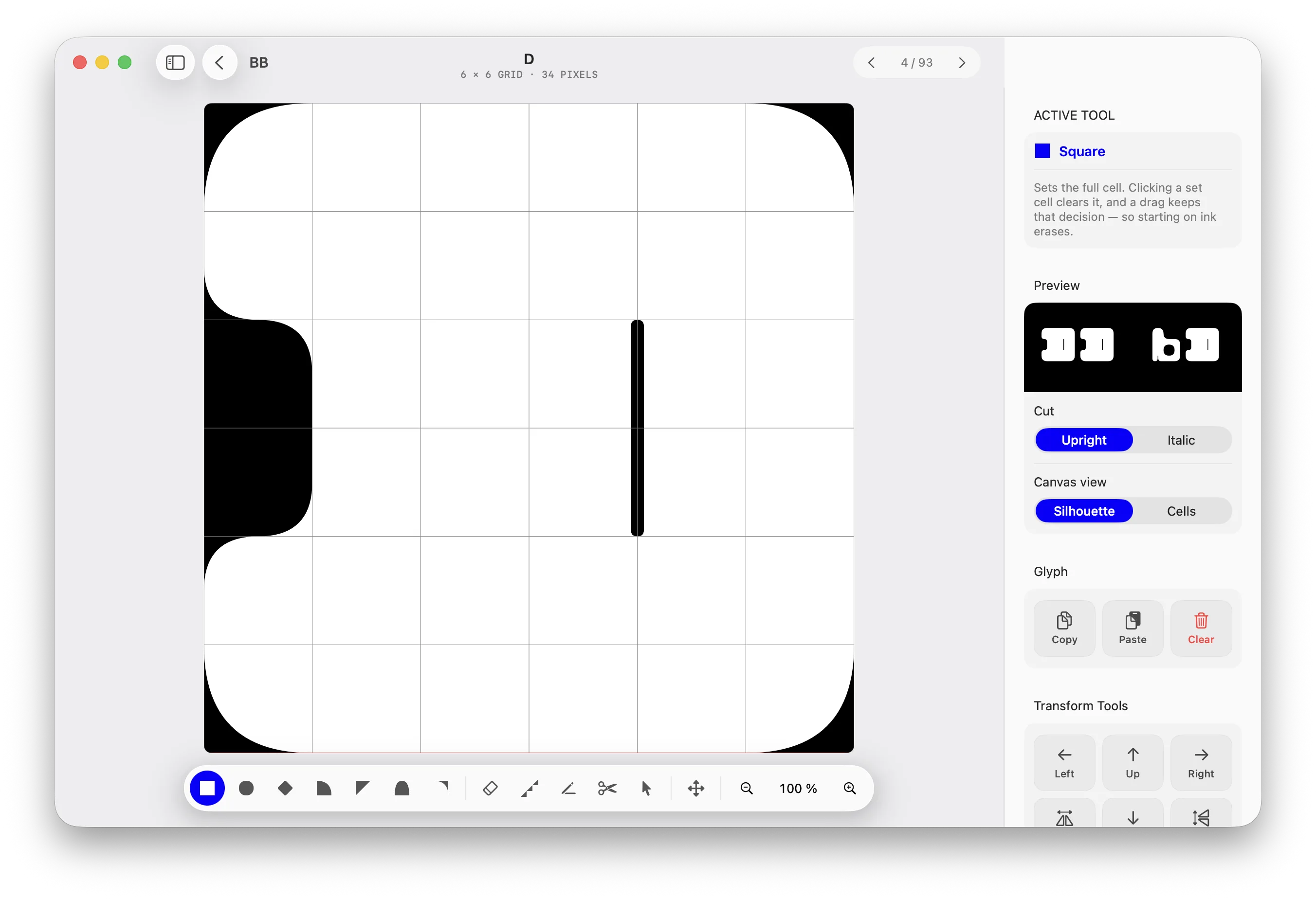Click the black notch on canvas left edge
This screenshot has width=1316, height=899.
258,428
